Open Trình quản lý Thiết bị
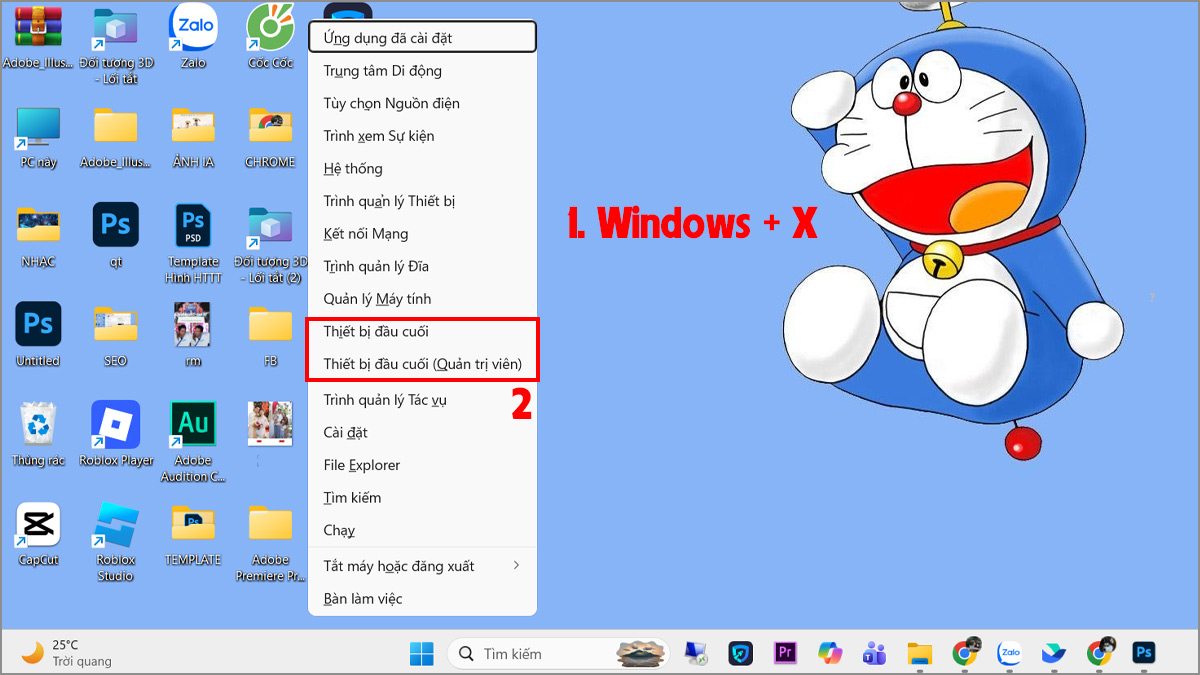This screenshot has height=675, width=1200. tap(422, 201)
